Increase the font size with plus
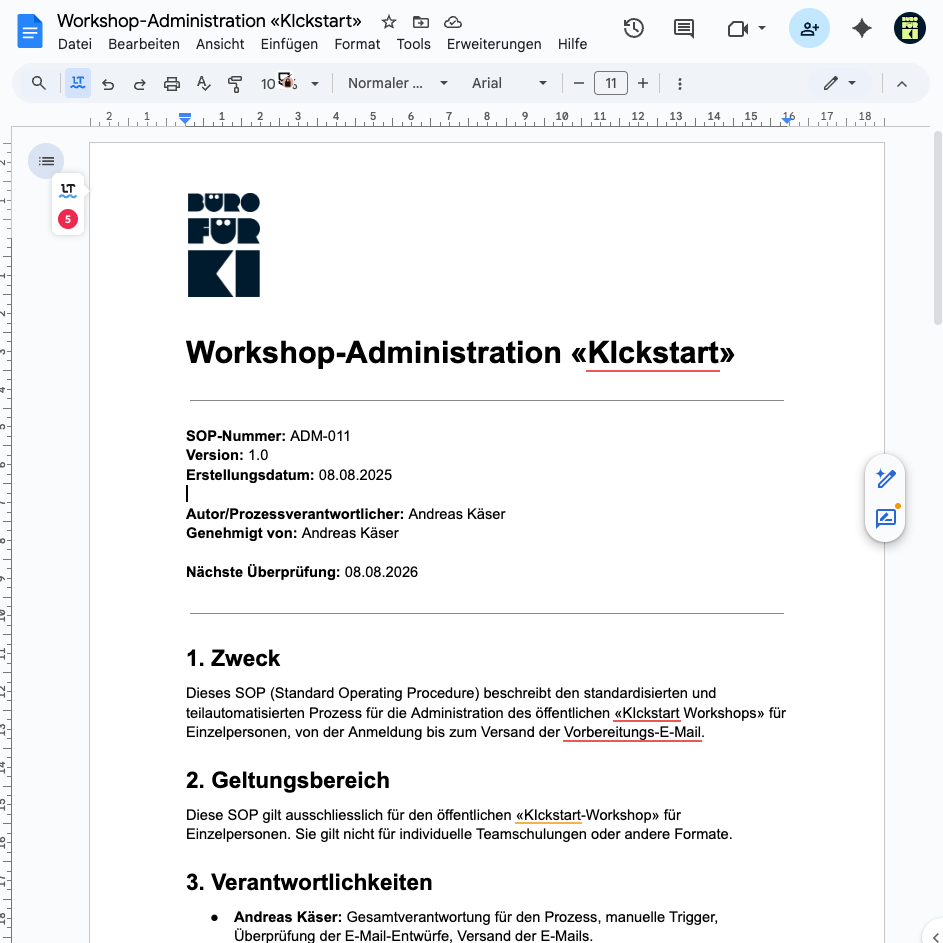Screen dimensions: 943x943 643,84
